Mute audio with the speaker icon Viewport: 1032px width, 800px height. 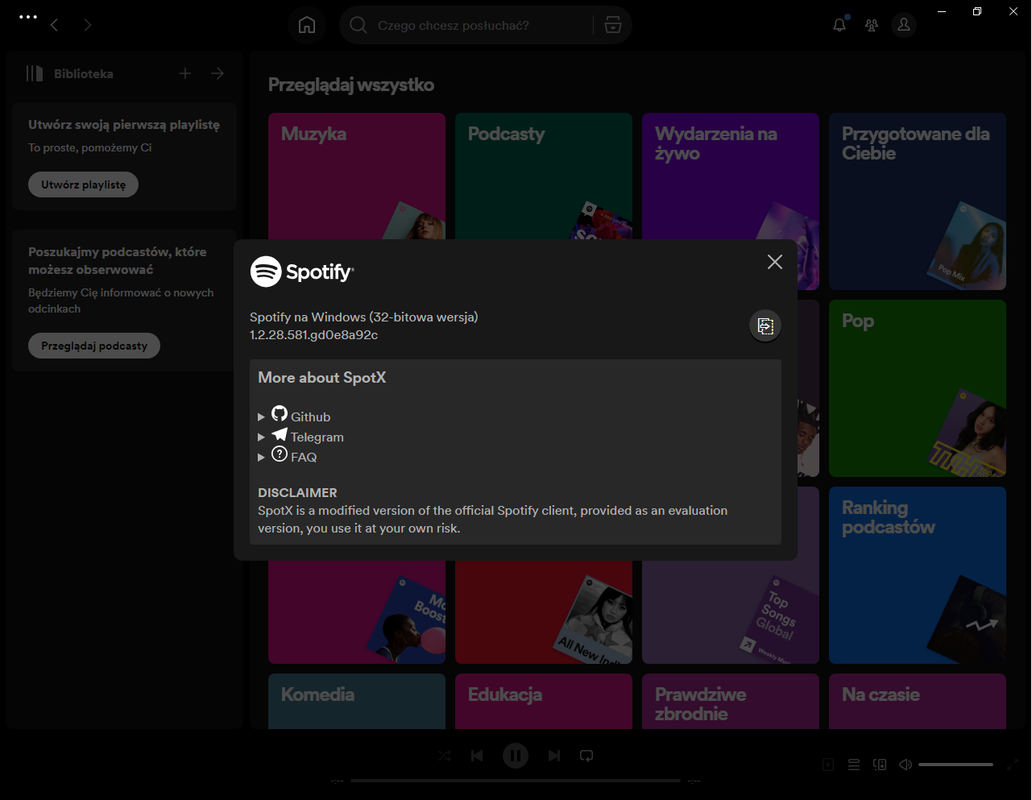coord(906,764)
